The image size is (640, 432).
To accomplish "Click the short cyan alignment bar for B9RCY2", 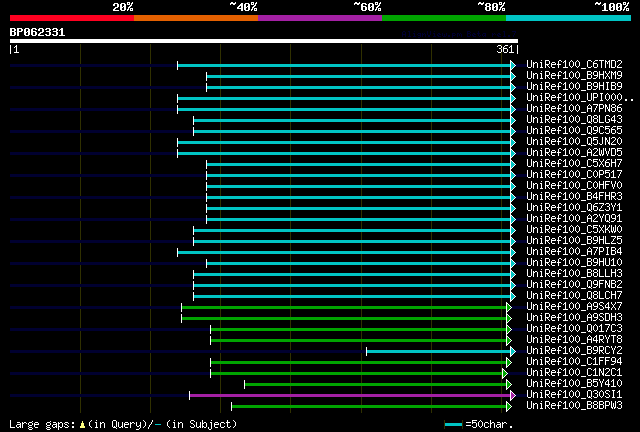I will pos(438,351).
